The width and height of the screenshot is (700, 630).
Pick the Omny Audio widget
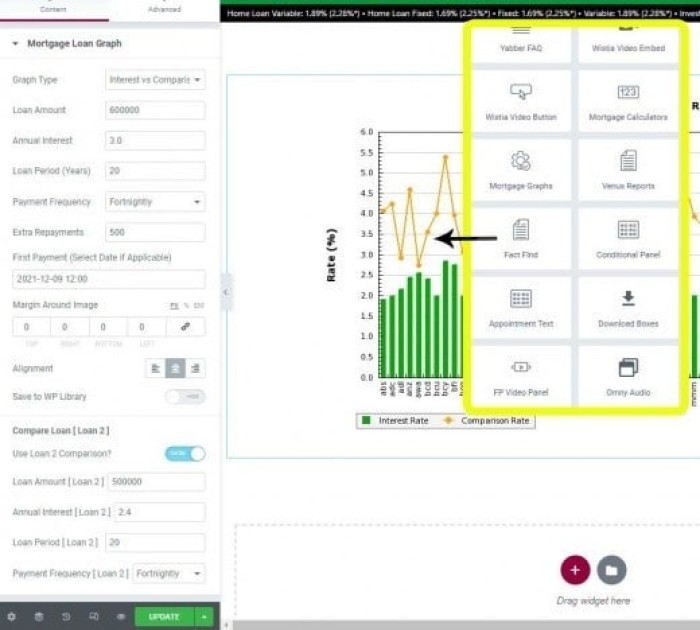click(x=627, y=376)
